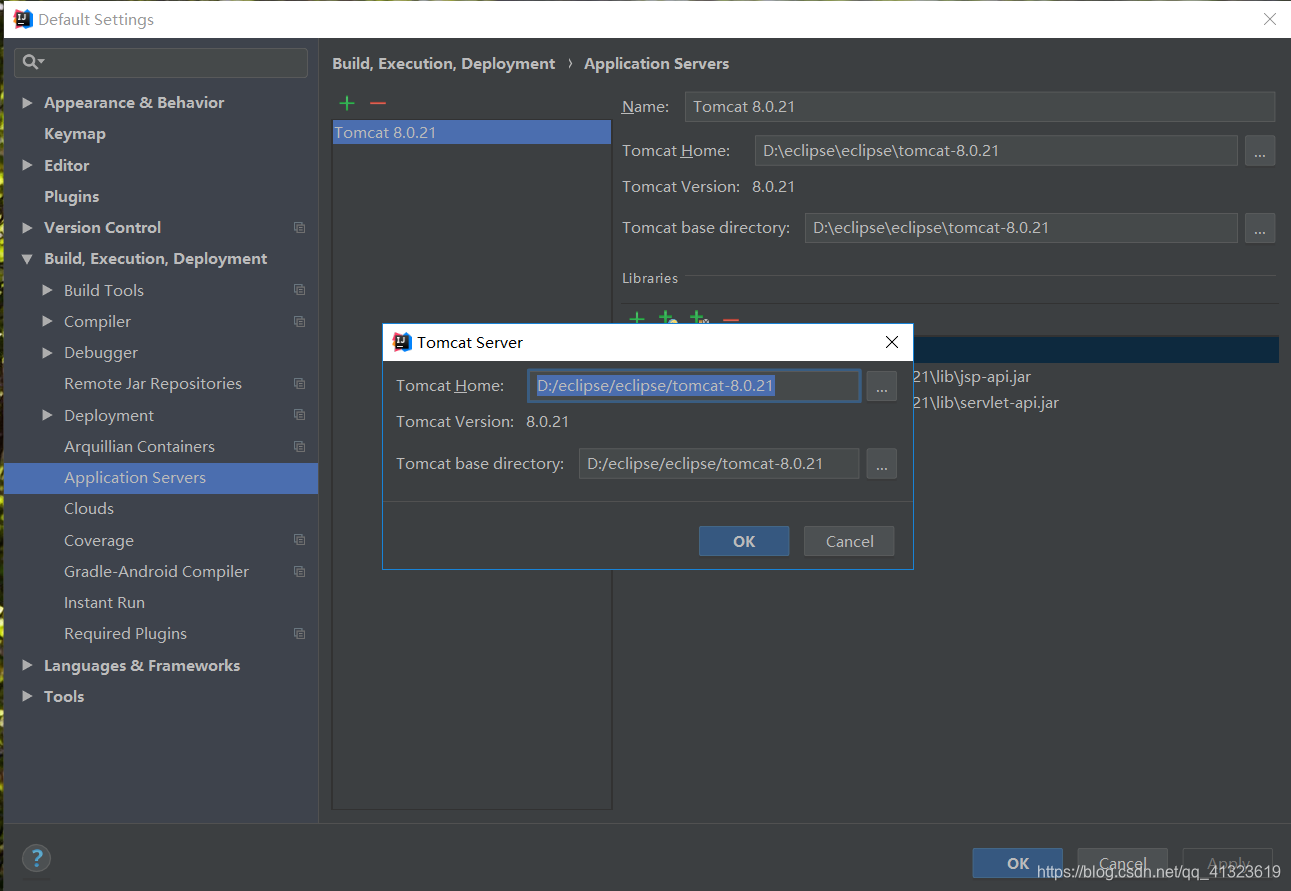Browse for Tomcat base directory in the dialog
Viewport: 1291px width, 891px height.
(881, 464)
